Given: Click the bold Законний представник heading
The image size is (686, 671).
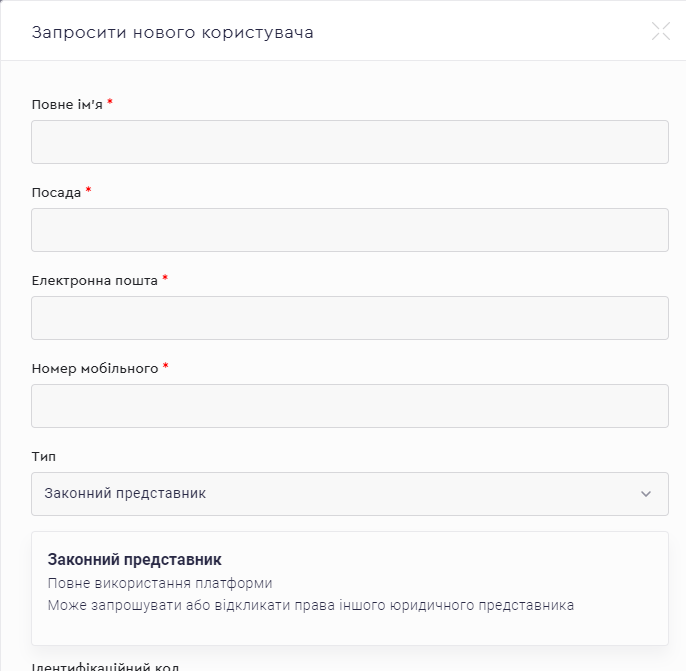Looking at the screenshot, I should click(x=134, y=560).
